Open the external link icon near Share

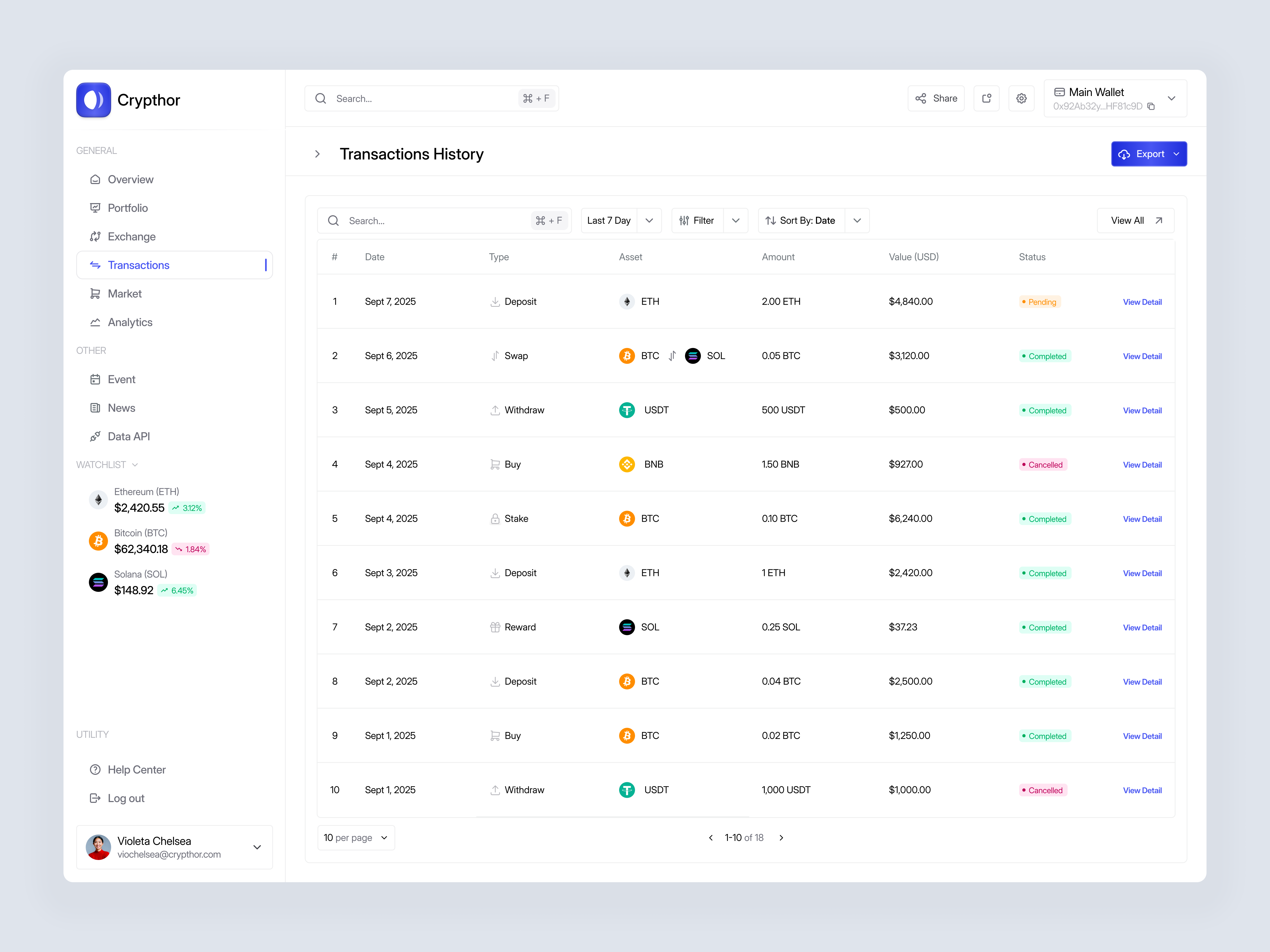click(986, 98)
